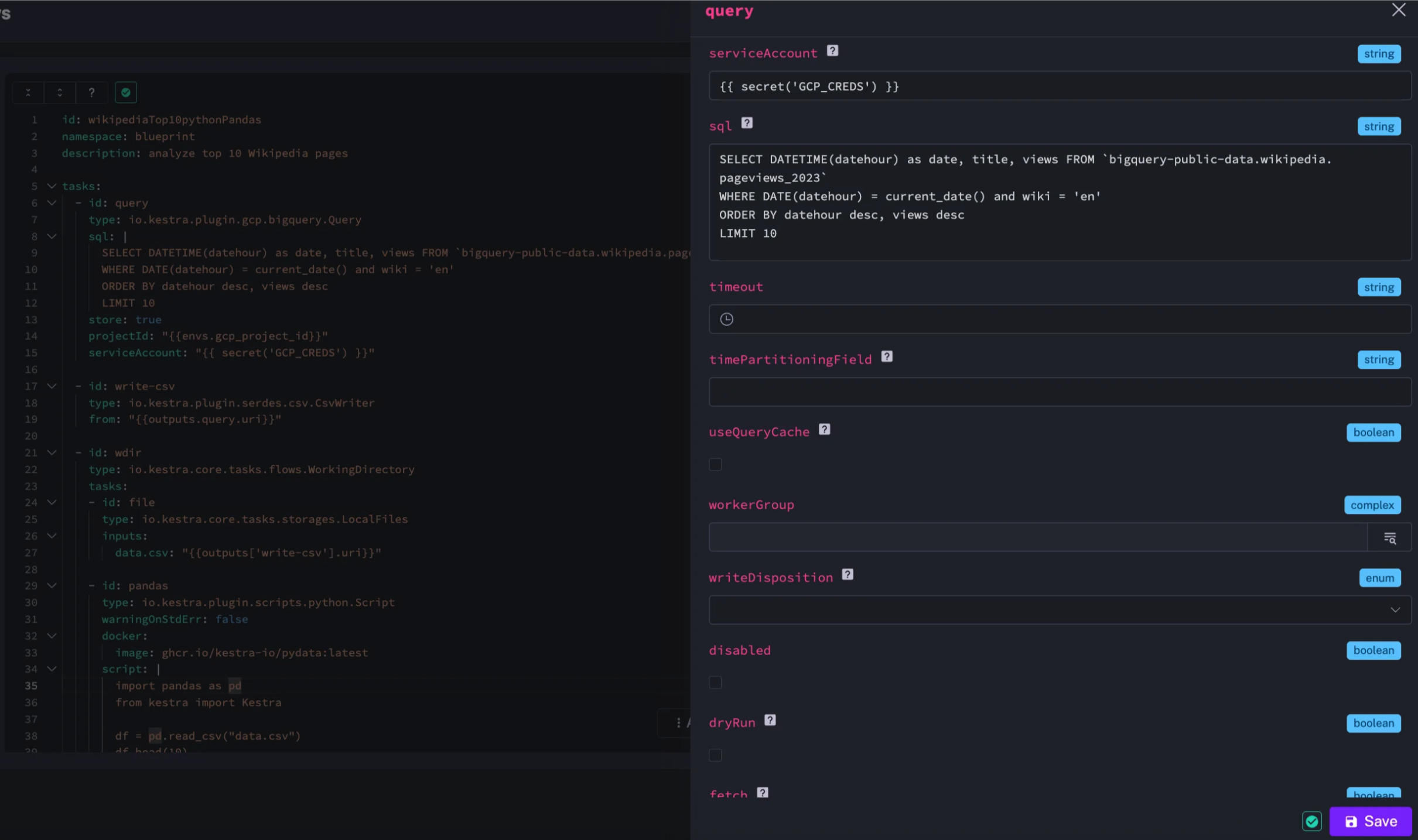Viewport: 1418px width, 840px height.
Task: Open the workerGroup editor icon
Action: pyautogui.click(x=1389, y=538)
